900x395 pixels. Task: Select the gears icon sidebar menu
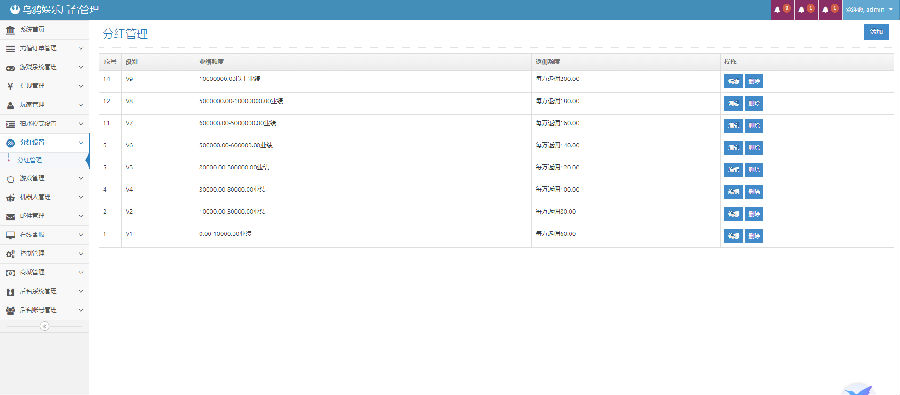[x=10, y=254]
